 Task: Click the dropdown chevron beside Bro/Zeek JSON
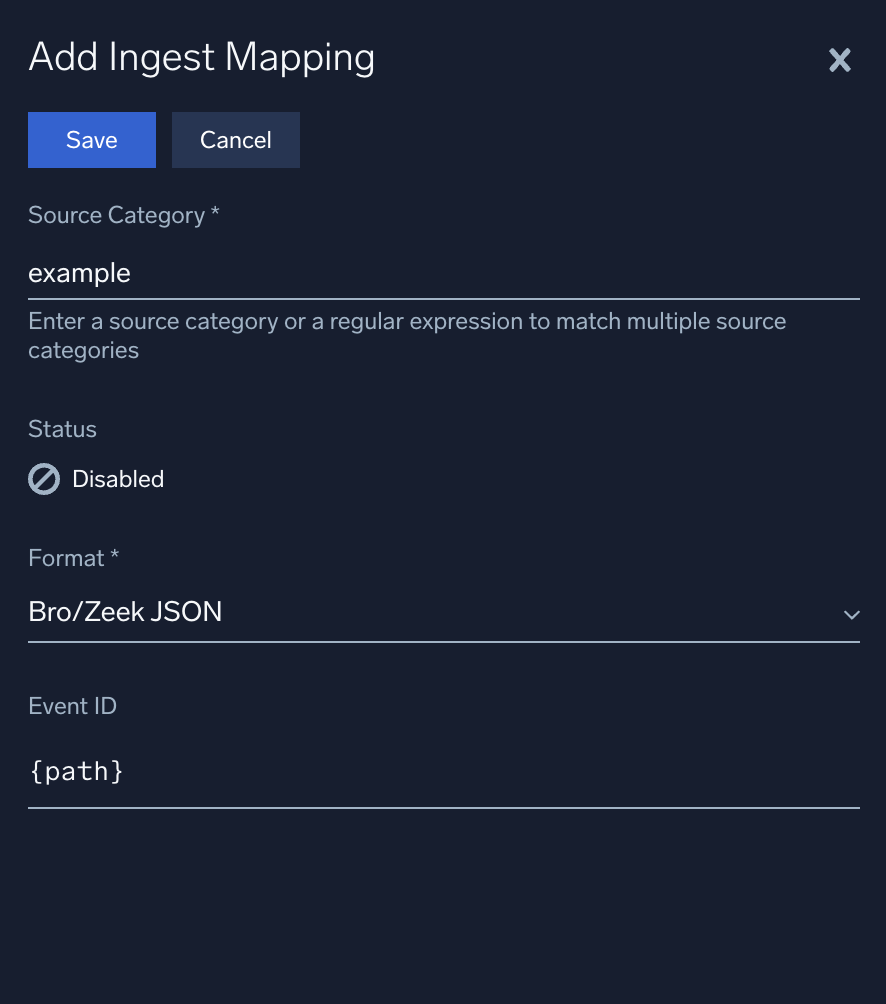pyautogui.click(x=851, y=615)
